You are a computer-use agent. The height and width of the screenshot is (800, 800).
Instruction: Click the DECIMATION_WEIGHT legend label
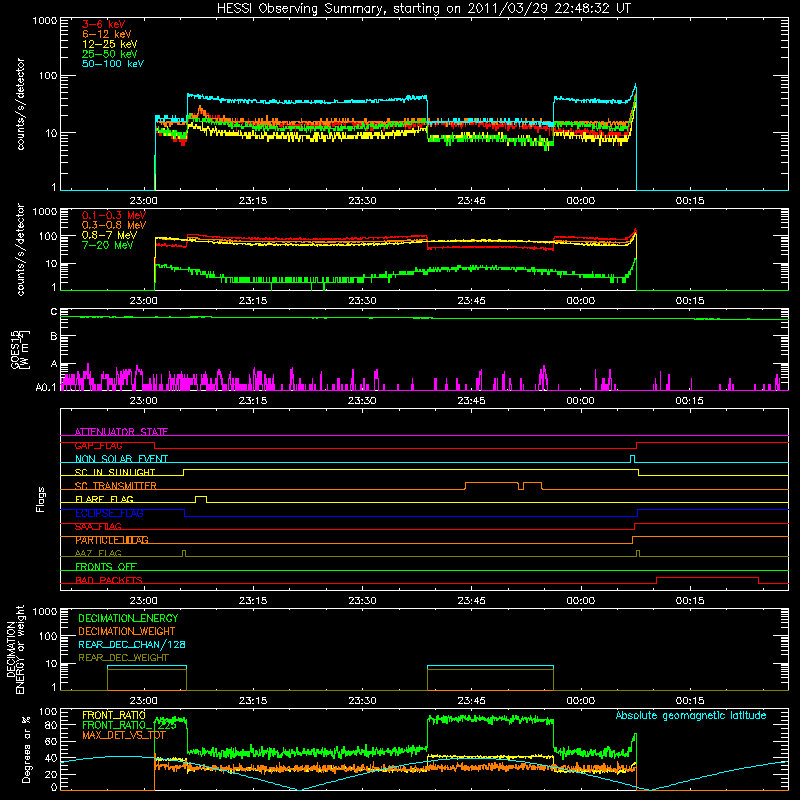[x=127, y=632]
